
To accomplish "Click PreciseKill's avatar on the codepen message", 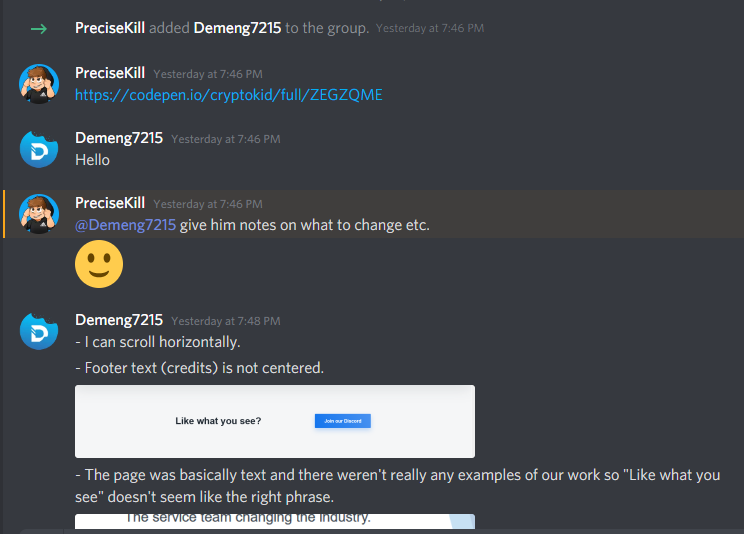I will click(39, 84).
